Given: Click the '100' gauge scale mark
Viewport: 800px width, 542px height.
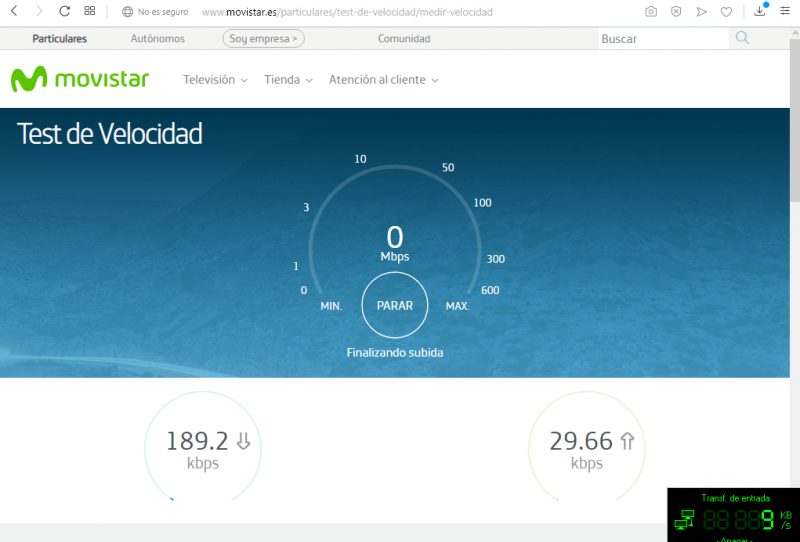Looking at the screenshot, I should [x=483, y=203].
